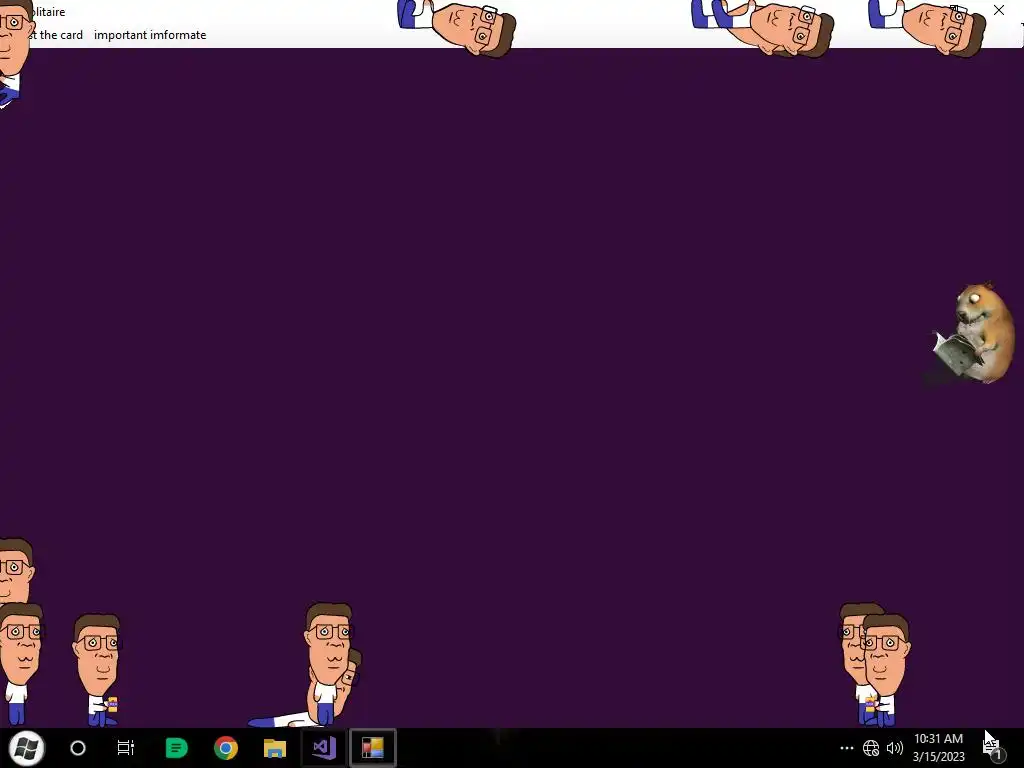This screenshot has height=768, width=1024.
Task: Click the hamster reading a newspaper
Action: click(971, 333)
